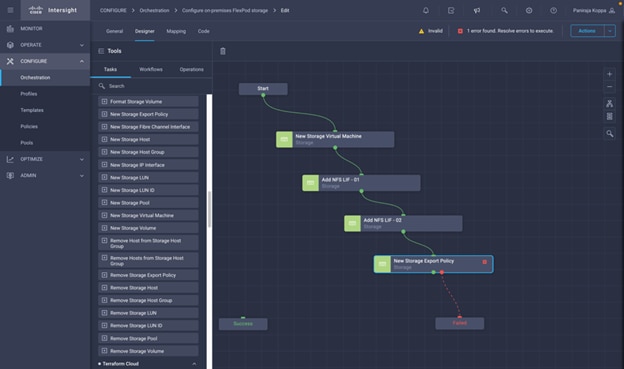The width and height of the screenshot is (624, 369).
Task: Click the Actions button
Action: click(x=587, y=31)
